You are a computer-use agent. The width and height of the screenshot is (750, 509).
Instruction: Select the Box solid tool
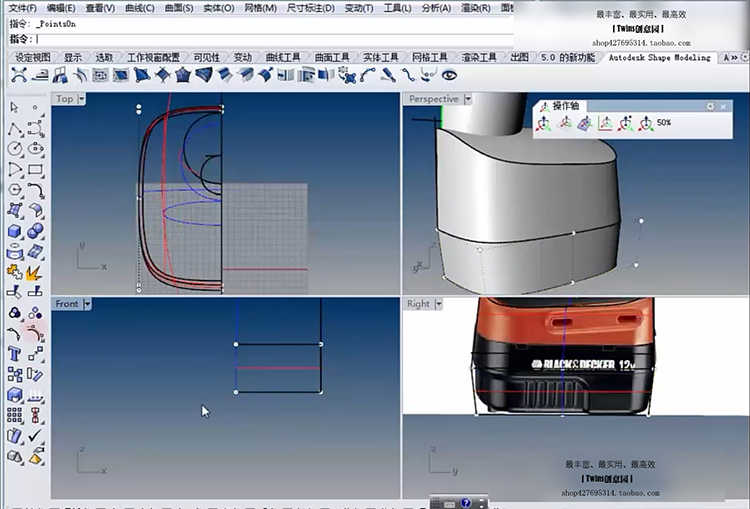pos(15,231)
